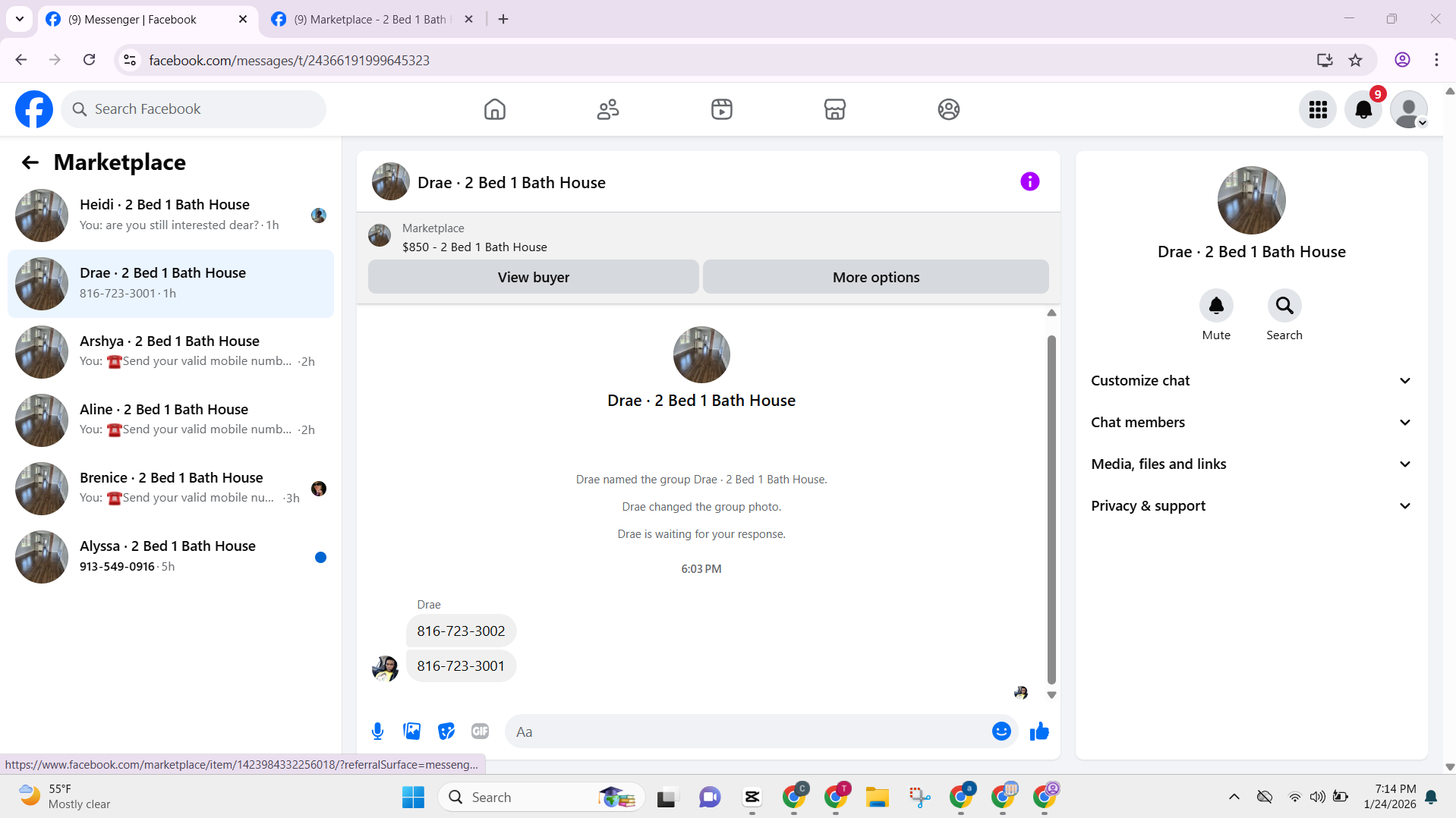This screenshot has height=818, width=1456.
Task: Open the Marketplace store icon
Action: coord(834,109)
